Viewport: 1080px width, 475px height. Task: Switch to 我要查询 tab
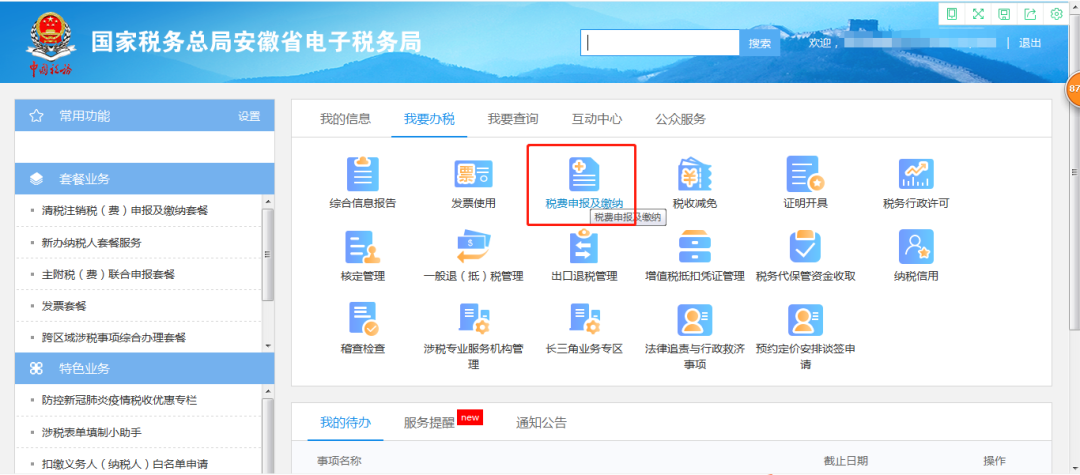coord(513,119)
